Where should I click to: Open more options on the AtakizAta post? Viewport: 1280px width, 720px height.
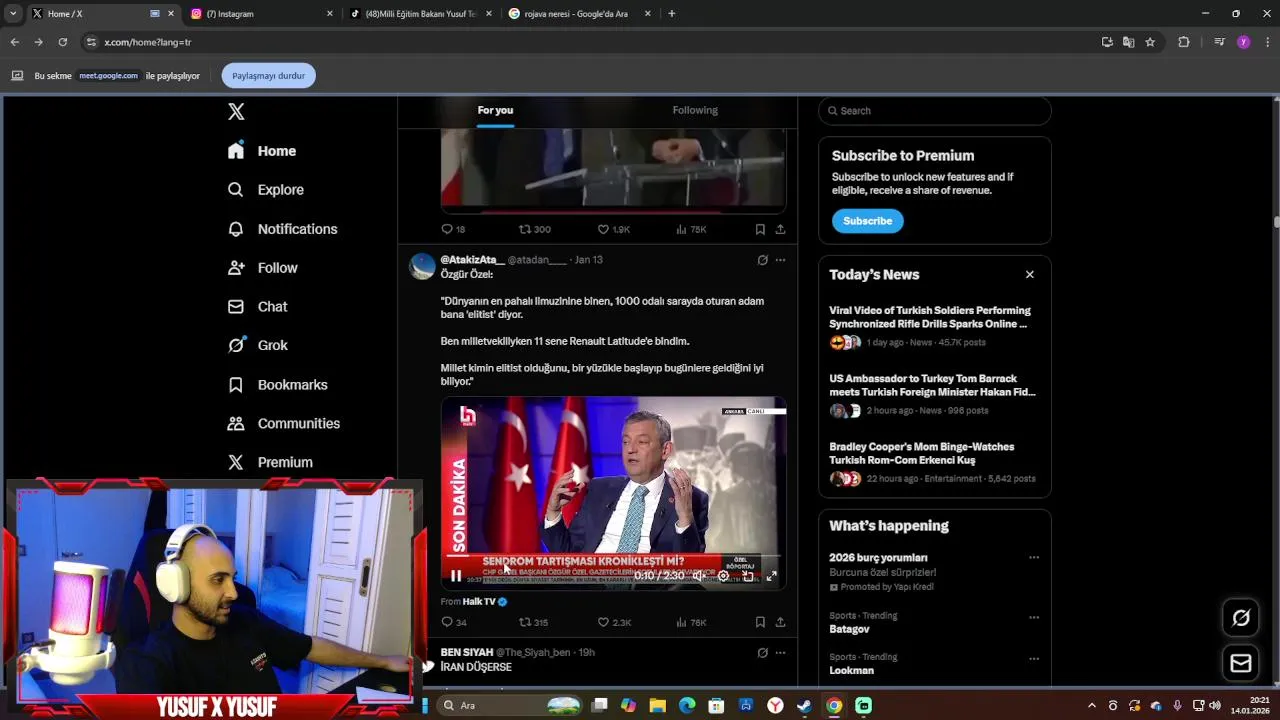click(780, 260)
